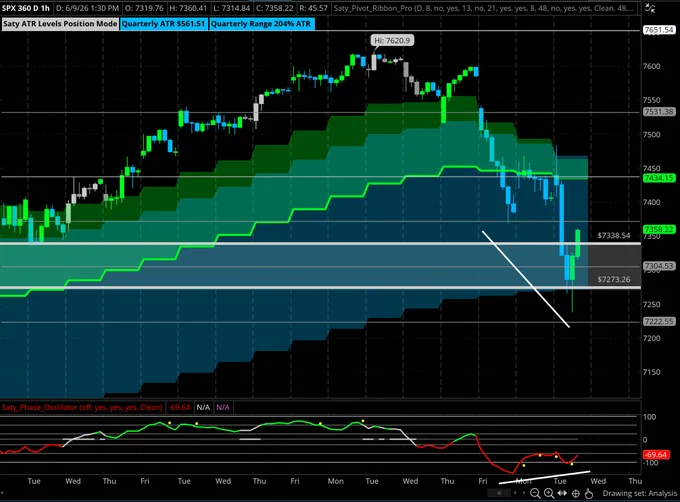680x502 pixels.
Task: Click the L: 7314.84 low value
Action: coord(232,8)
